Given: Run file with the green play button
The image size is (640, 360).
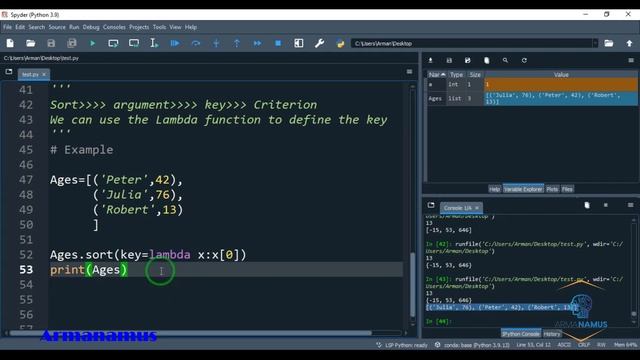Looking at the screenshot, I should click(93, 43).
